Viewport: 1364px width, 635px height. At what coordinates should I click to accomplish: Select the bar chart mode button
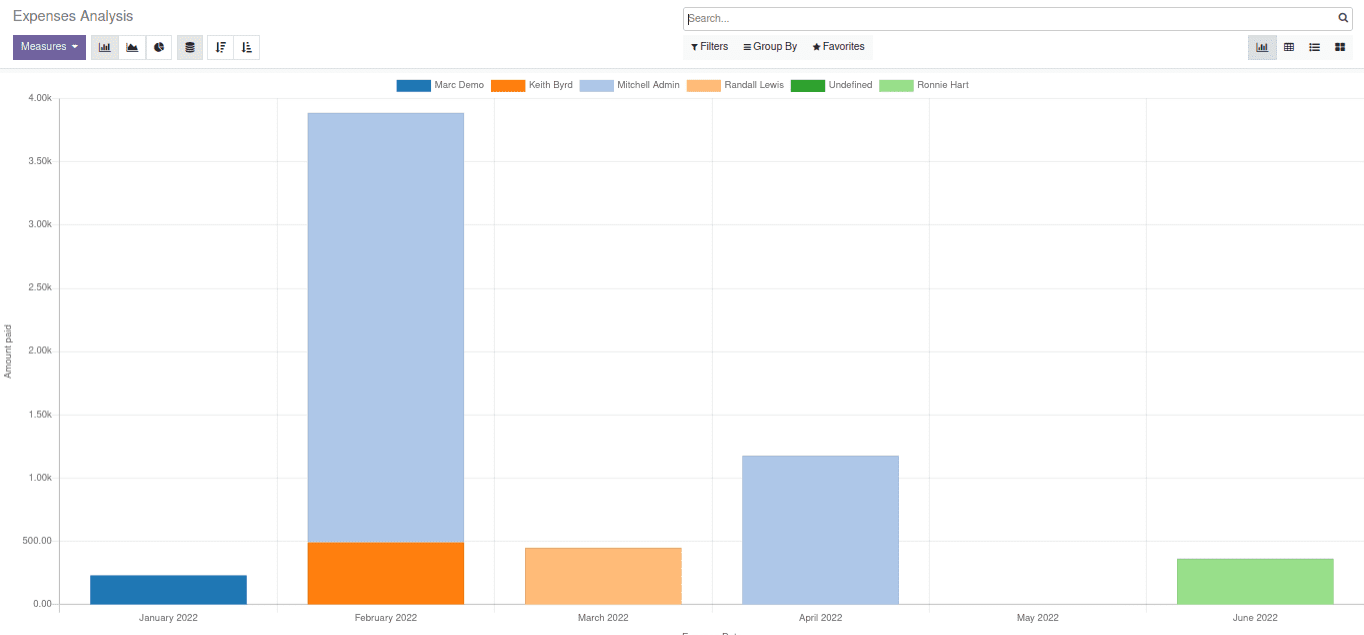[105, 47]
